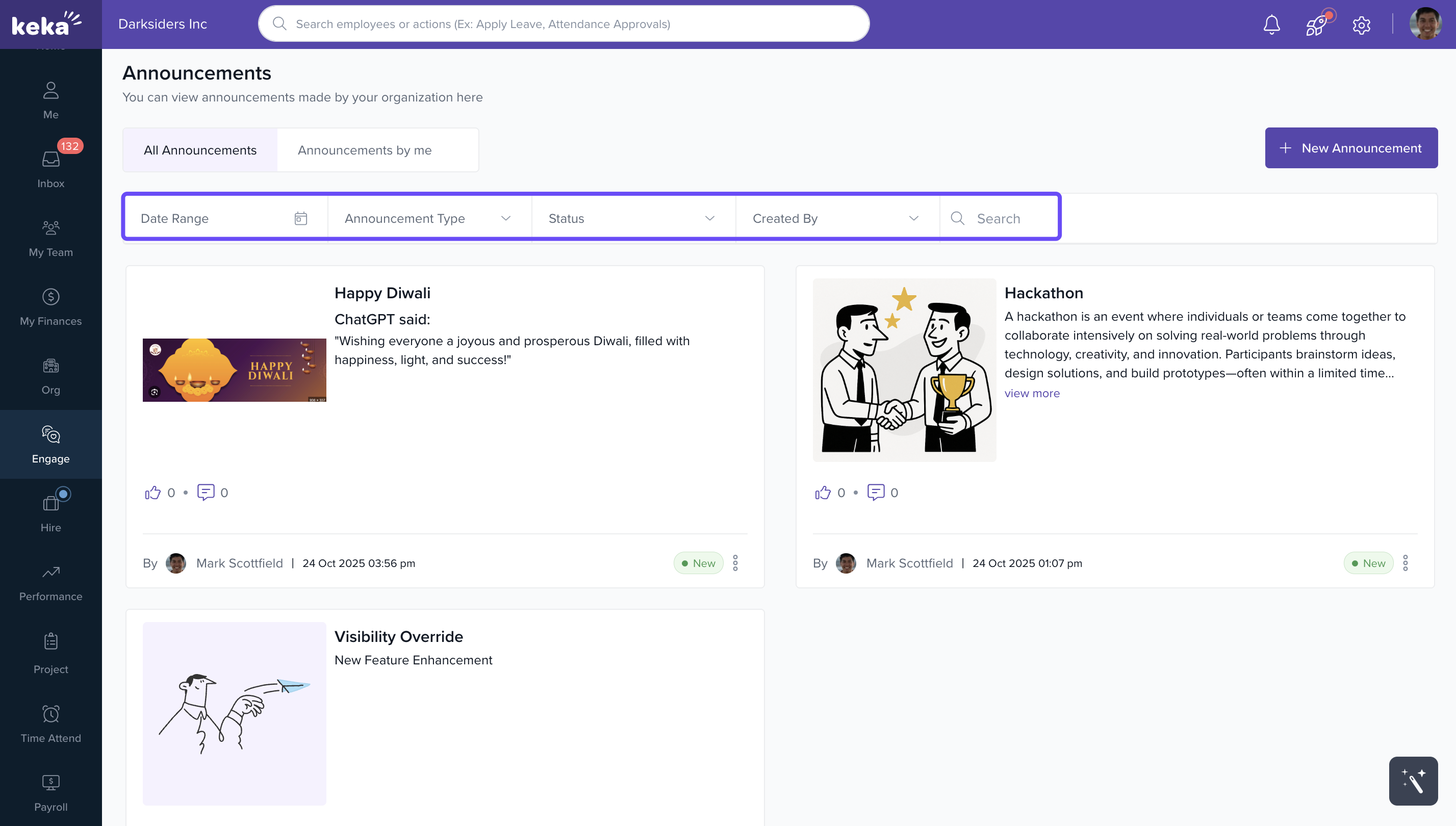Click the New Announcement button

[1351, 148]
